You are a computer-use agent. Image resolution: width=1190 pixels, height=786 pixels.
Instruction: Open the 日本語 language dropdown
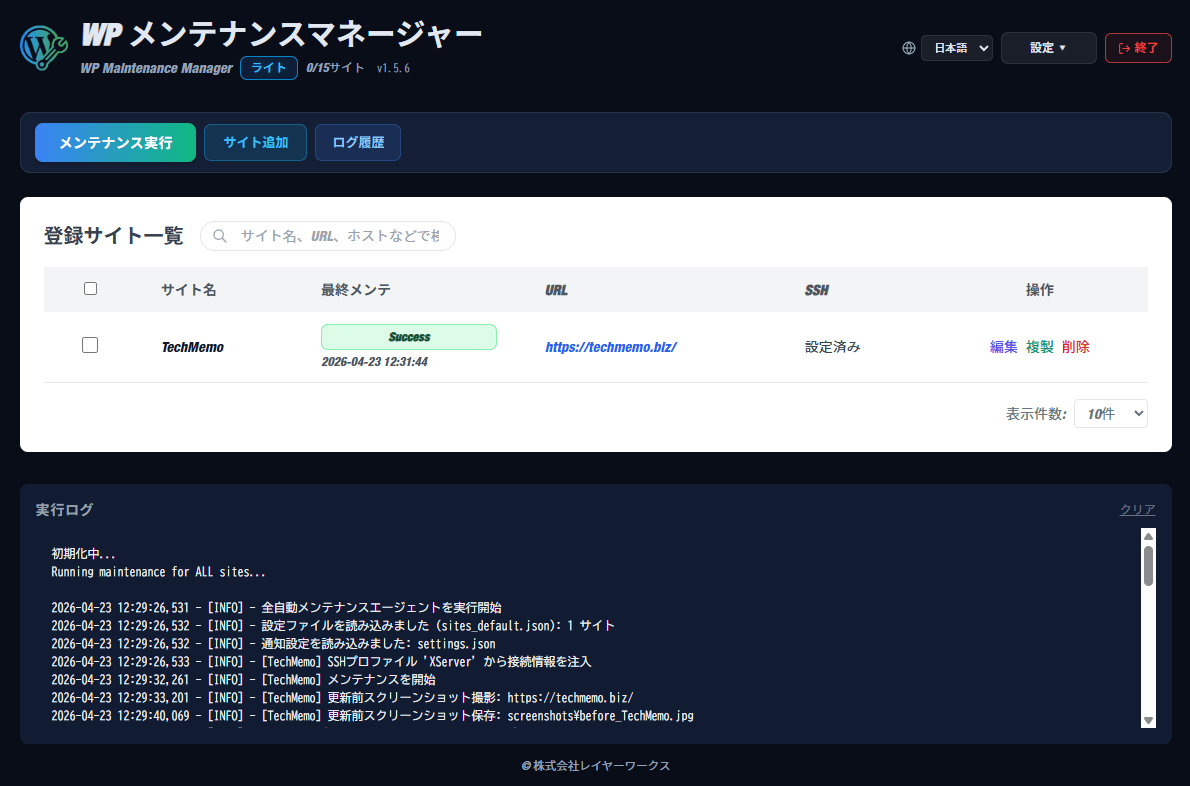tap(956, 47)
